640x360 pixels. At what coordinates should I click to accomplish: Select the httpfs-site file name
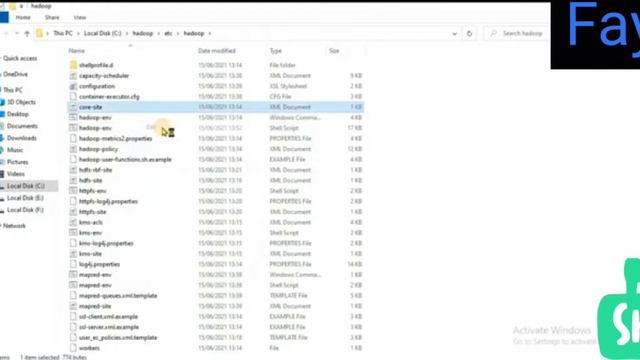[x=93, y=212]
